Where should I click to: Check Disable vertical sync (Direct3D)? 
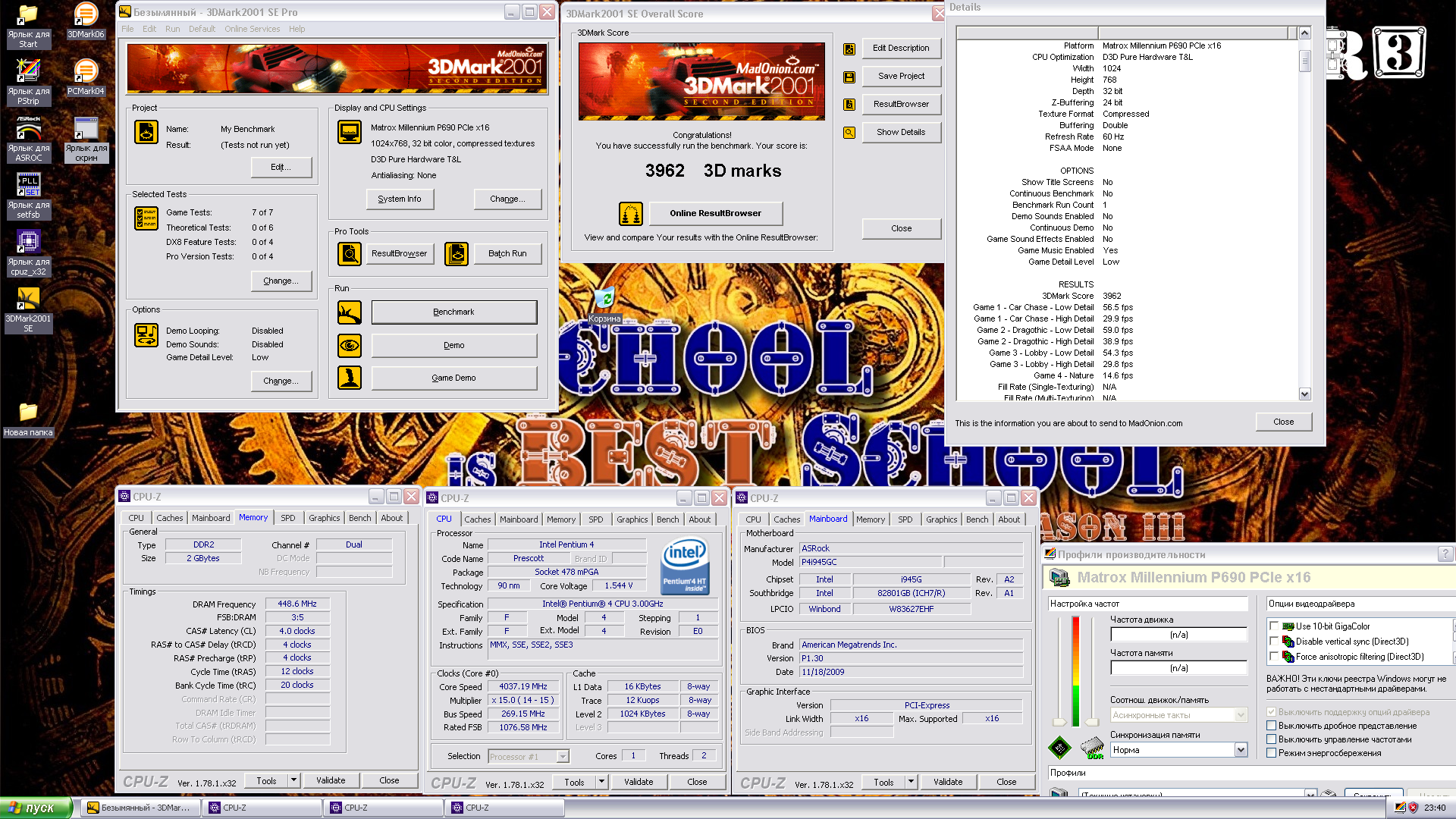click(x=1274, y=642)
